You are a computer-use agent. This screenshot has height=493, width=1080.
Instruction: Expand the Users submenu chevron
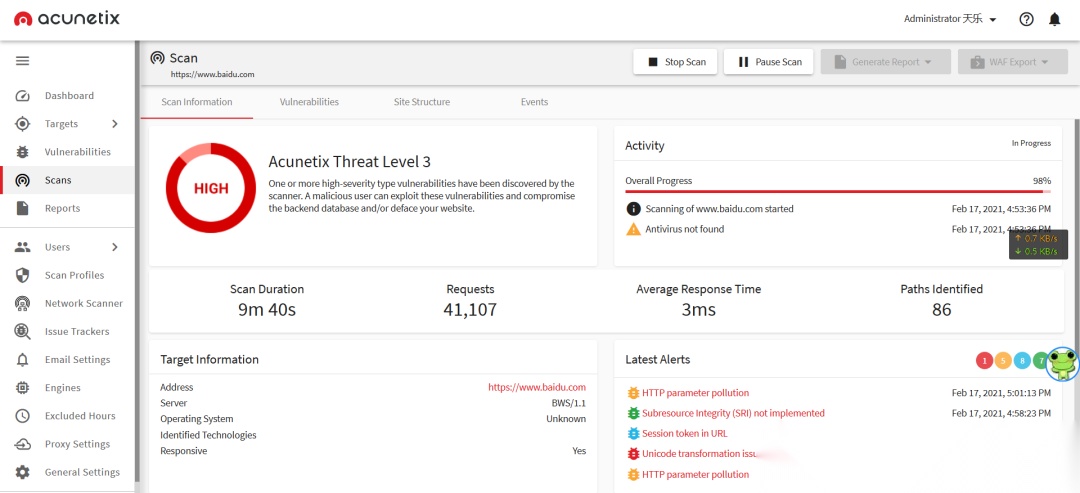(x=115, y=247)
